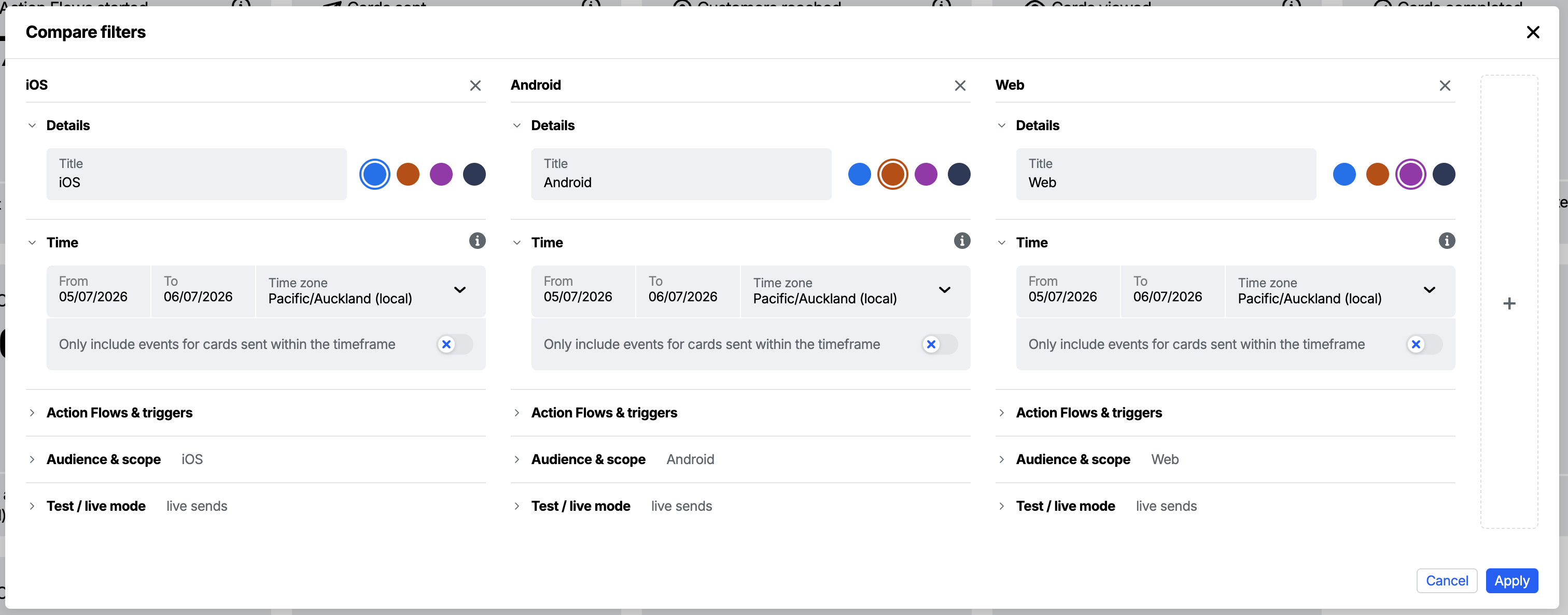
Task: Collapse the Web Time section
Action: pyautogui.click(x=1001, y=242)
